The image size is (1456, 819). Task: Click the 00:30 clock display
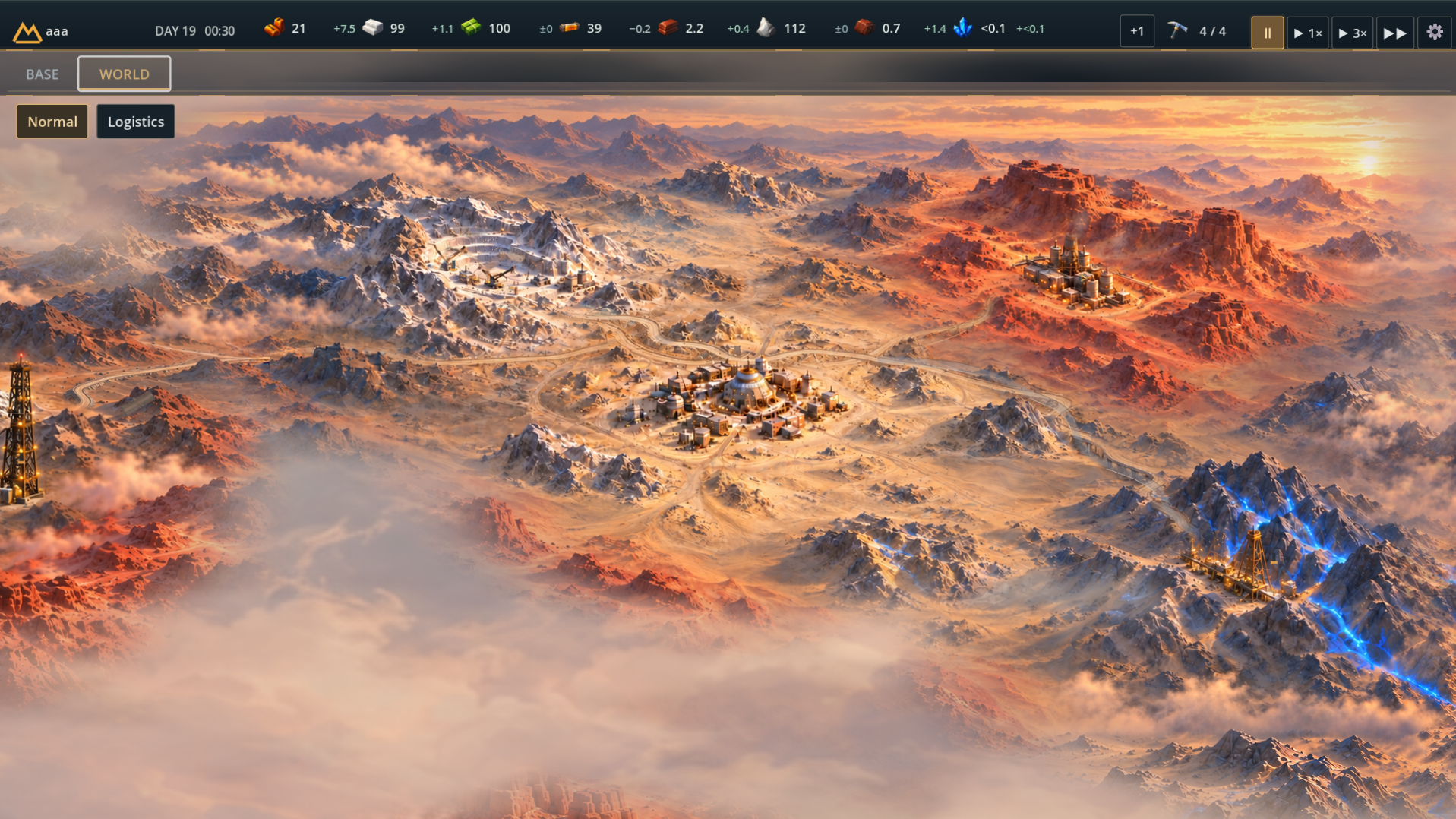(220, 31)
